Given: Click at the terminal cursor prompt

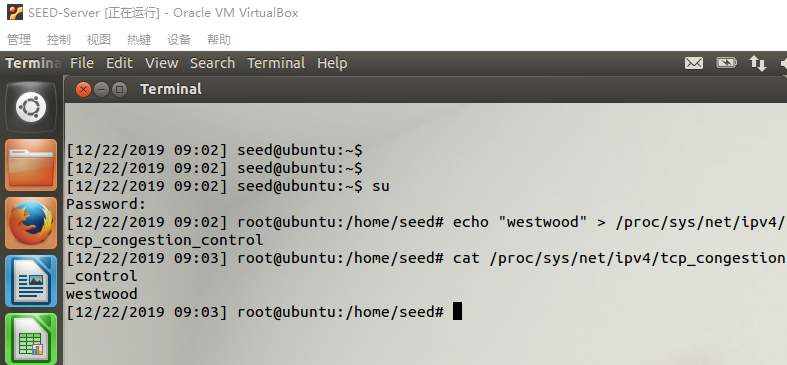Looking at the screenshot, I should (457, 311).
